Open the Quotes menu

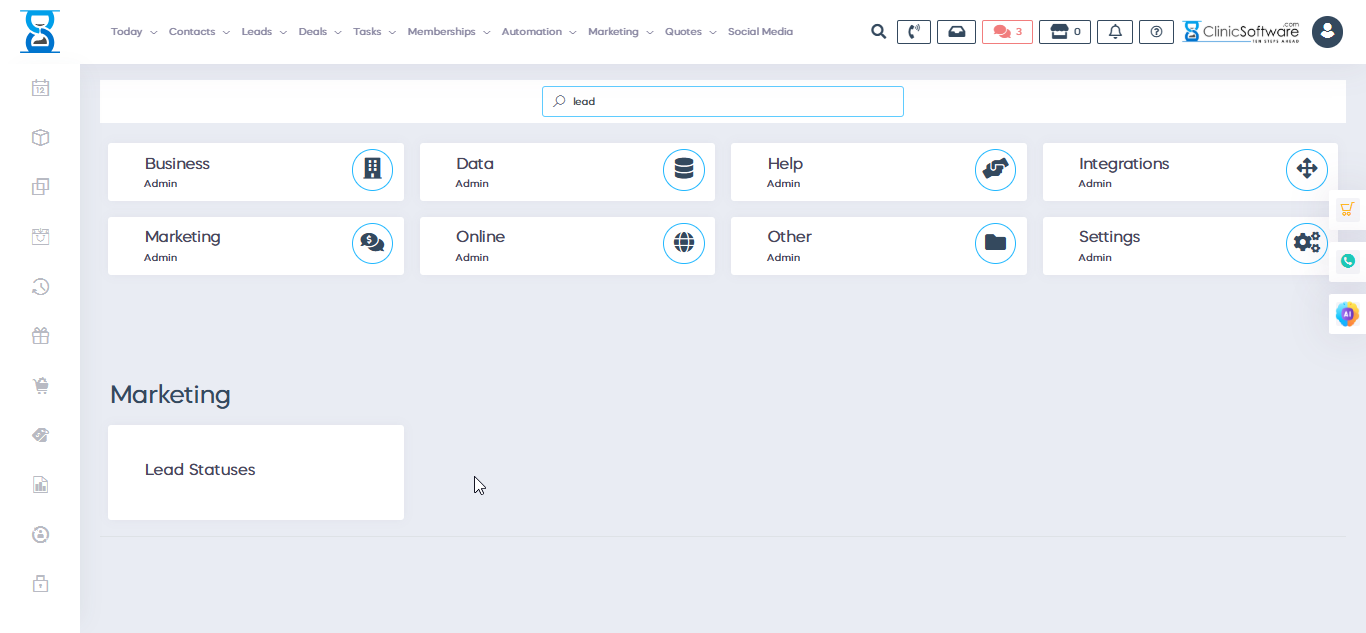690,32
